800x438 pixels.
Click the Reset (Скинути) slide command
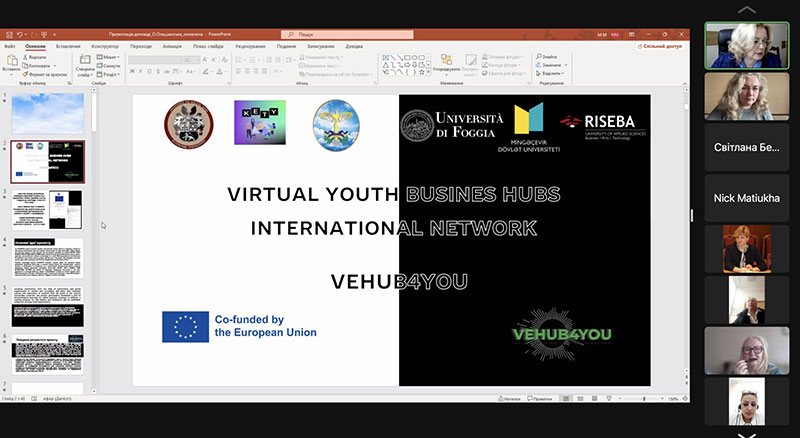point(109,65)
